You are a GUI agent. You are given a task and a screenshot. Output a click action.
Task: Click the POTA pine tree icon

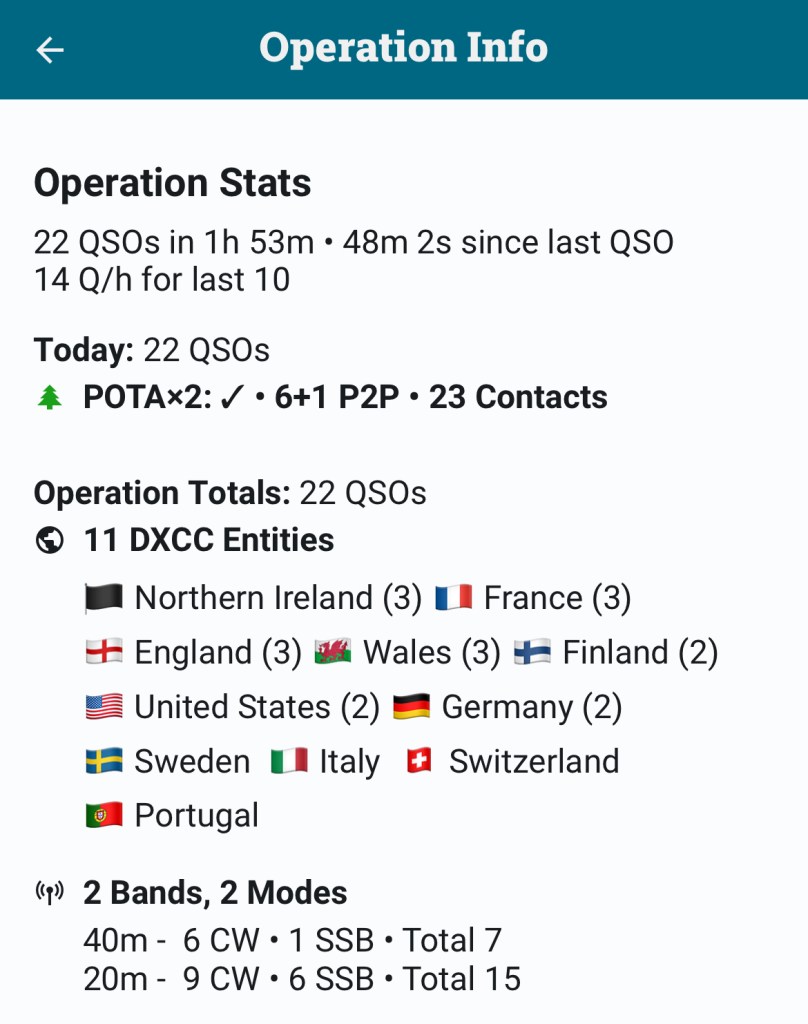point(49,398)
